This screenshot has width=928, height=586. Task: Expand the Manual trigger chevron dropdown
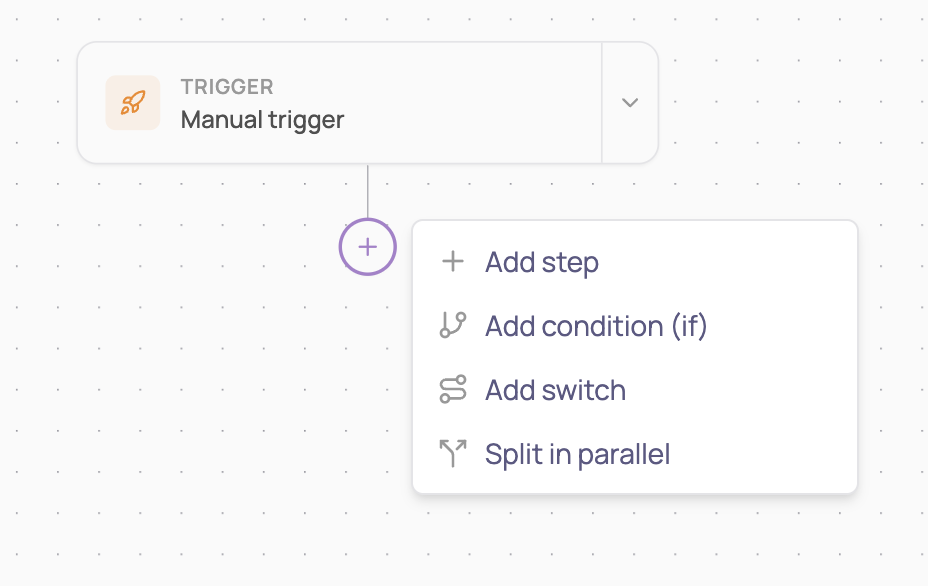pos(630,102)
